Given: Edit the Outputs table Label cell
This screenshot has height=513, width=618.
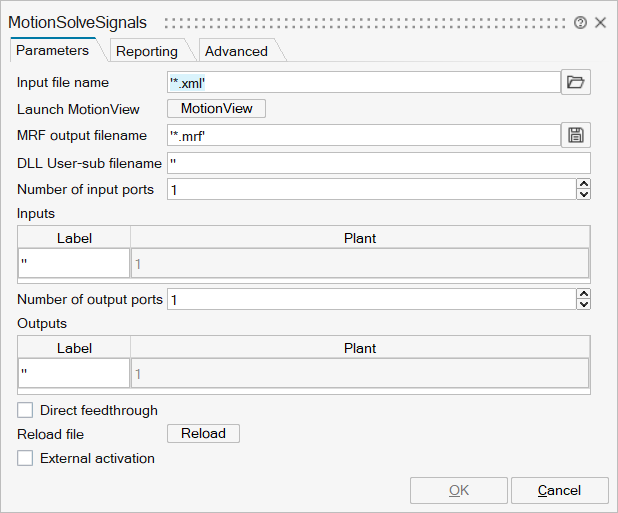Looking at the screenshot, I should [74, 373].
